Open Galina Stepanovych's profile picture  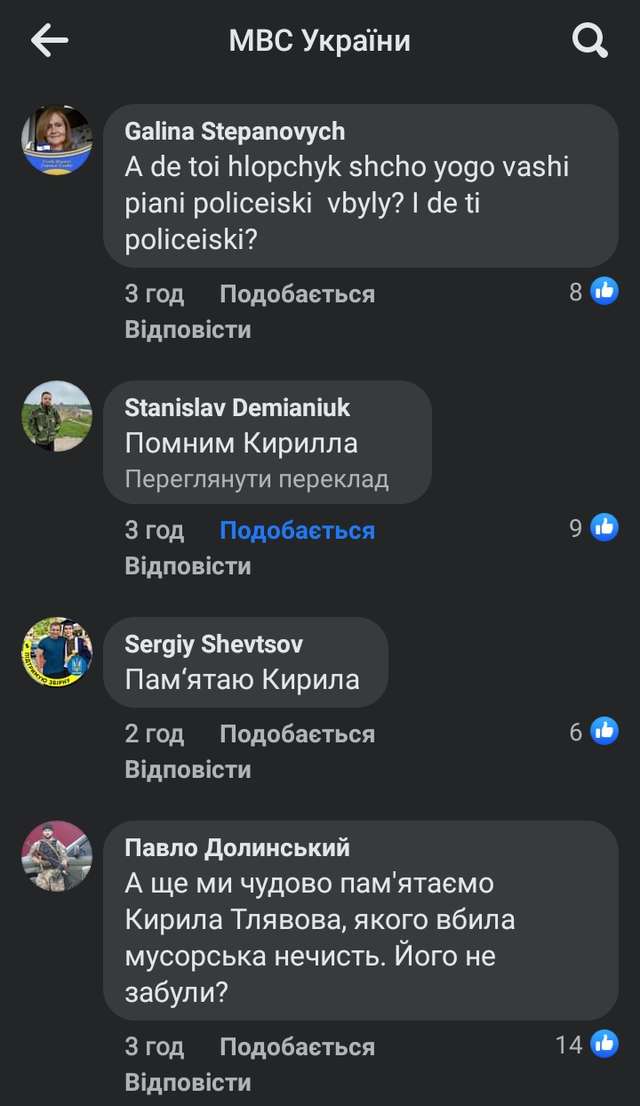tap(57, 140)
